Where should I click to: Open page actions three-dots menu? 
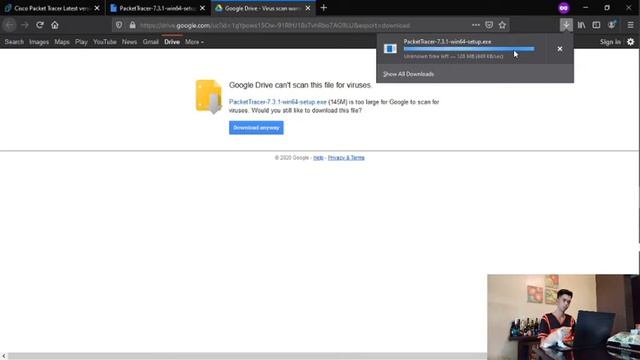coord(476,25)
